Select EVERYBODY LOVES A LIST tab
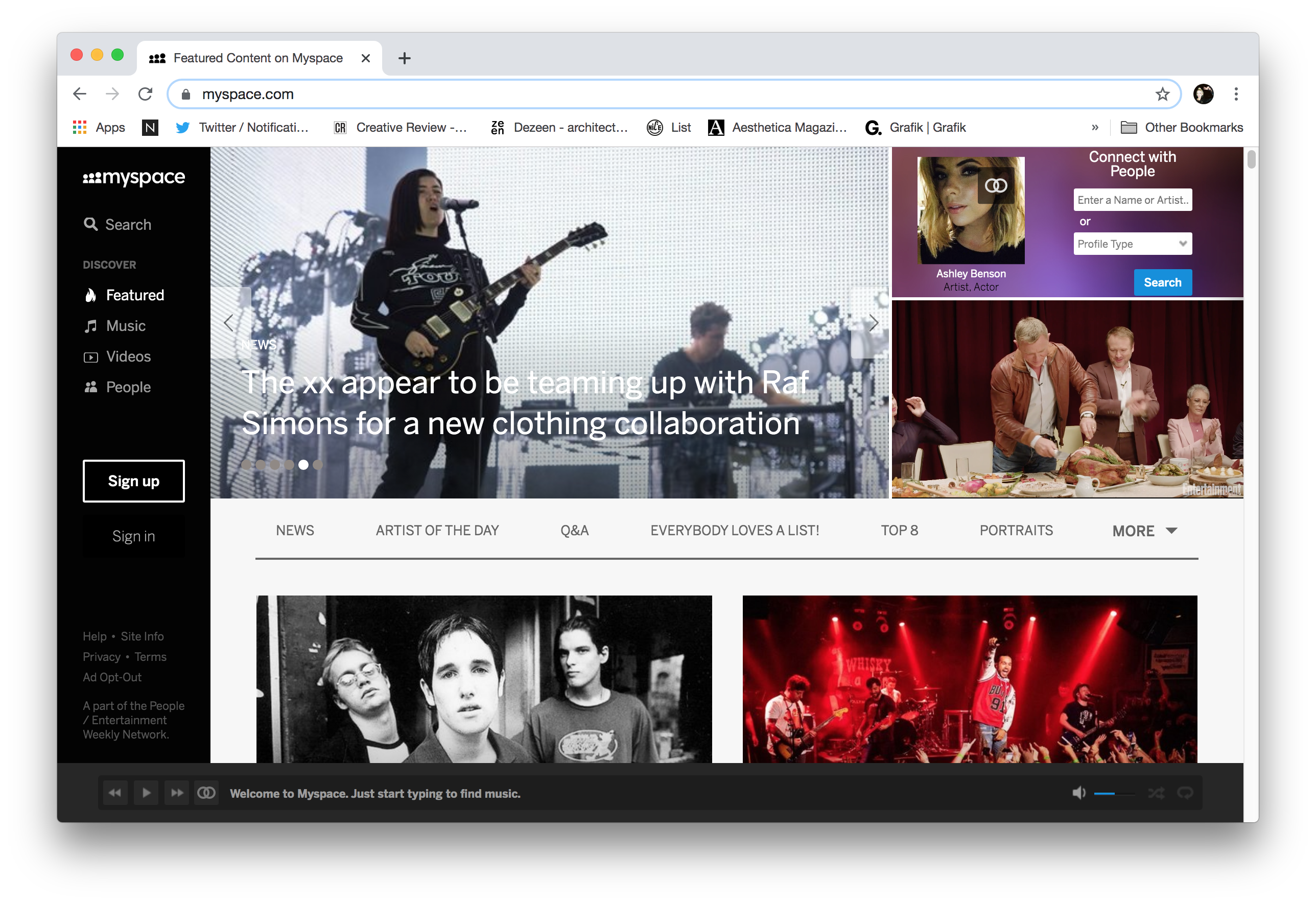This screenshot has height=904, width=1316. [x=735, y=530]
